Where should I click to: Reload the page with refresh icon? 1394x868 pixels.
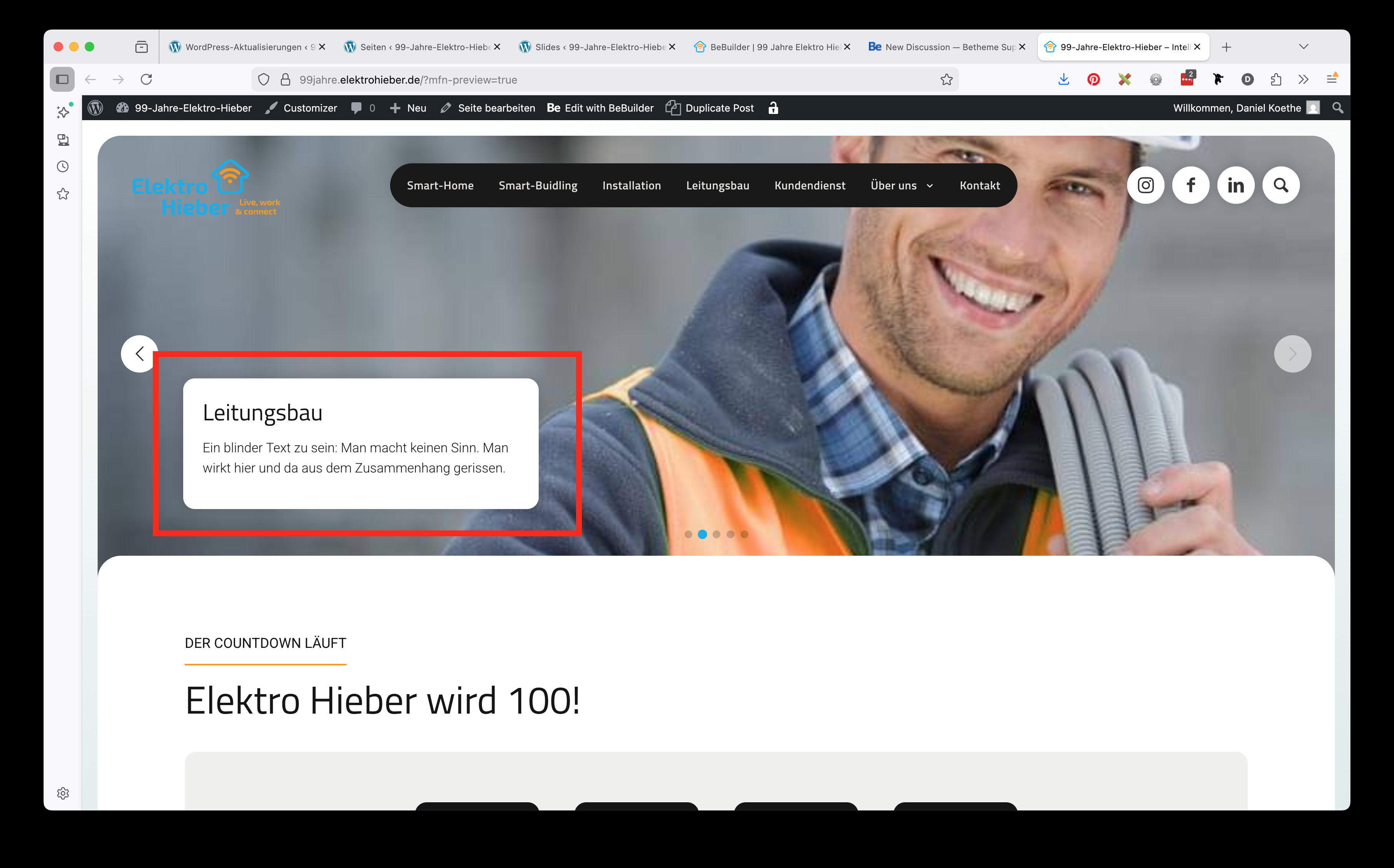146,80
